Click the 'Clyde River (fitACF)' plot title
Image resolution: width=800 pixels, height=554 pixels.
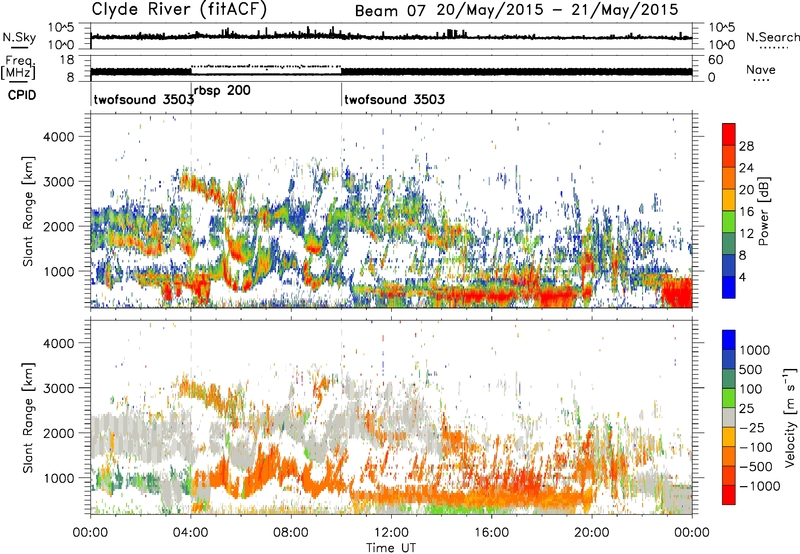click(179, 9)
